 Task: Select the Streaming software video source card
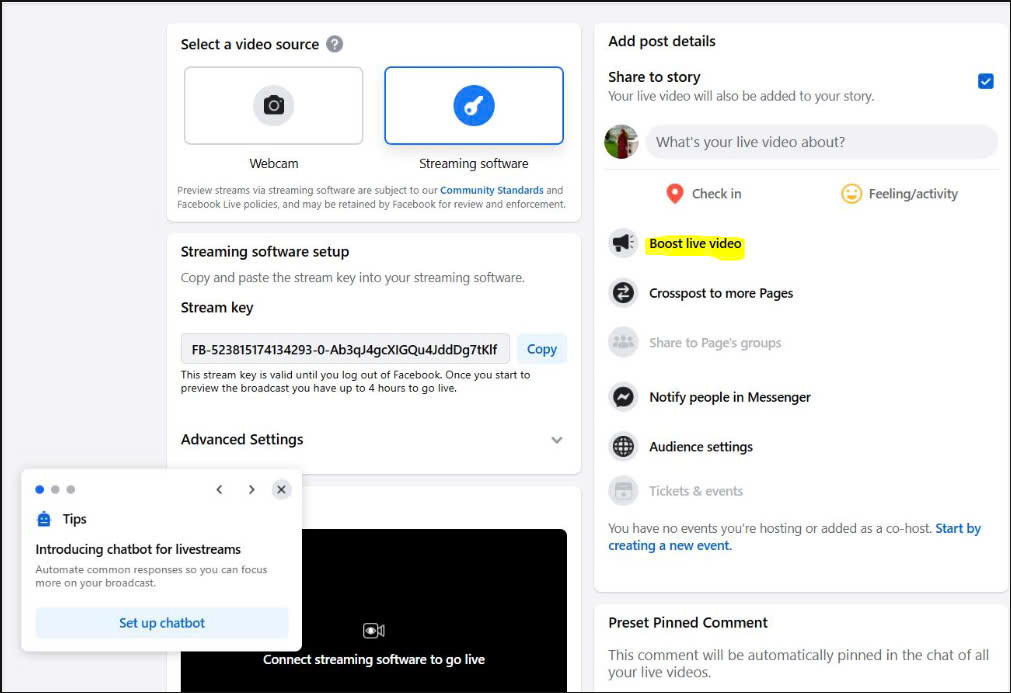474,106
